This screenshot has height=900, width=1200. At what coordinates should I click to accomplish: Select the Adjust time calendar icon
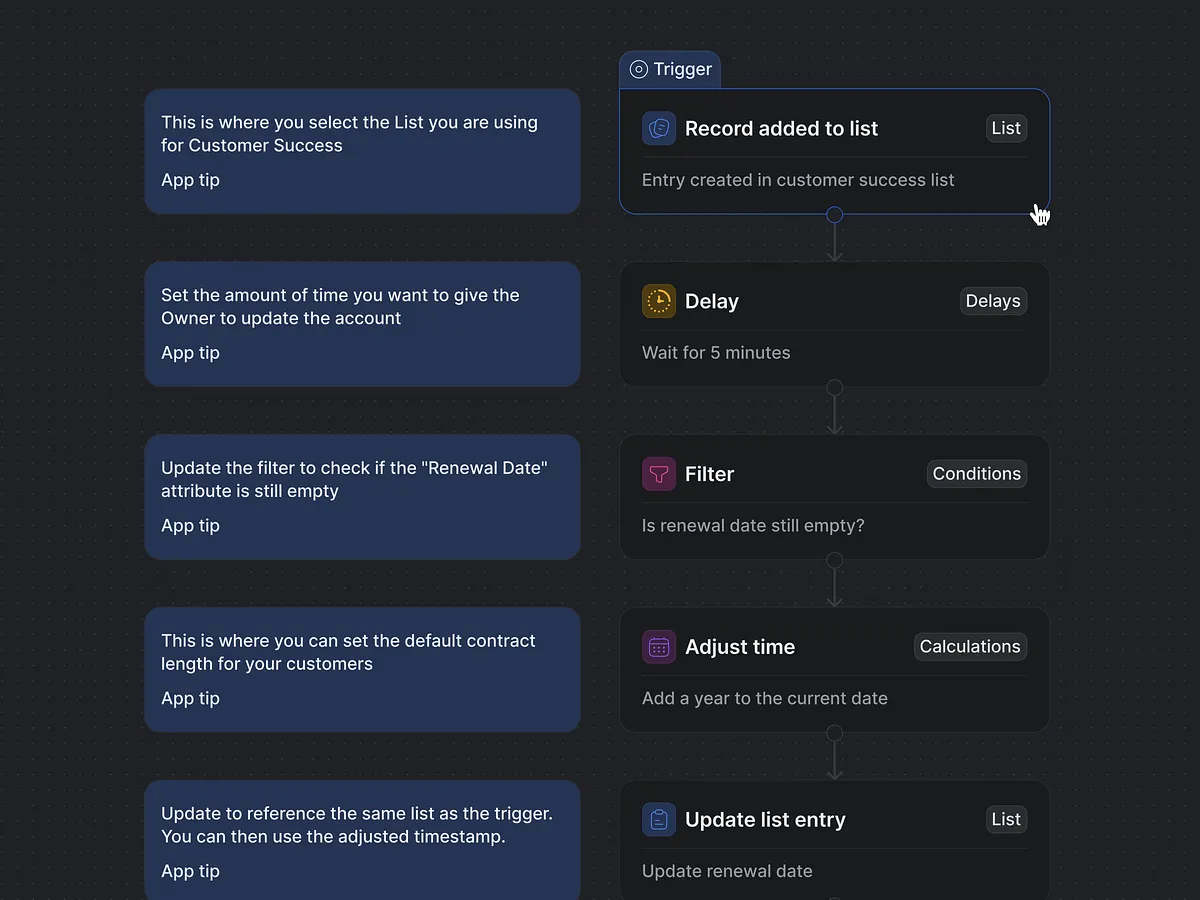pos(658,647)
